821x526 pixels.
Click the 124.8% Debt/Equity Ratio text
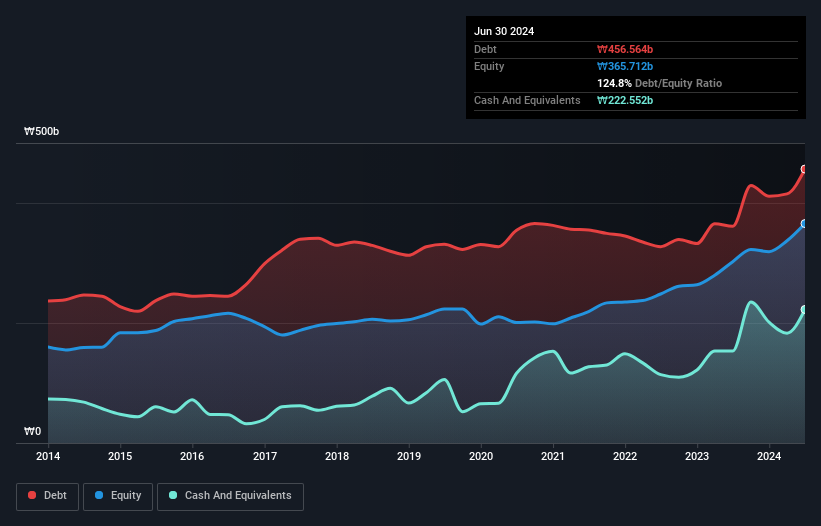point(659,83)
